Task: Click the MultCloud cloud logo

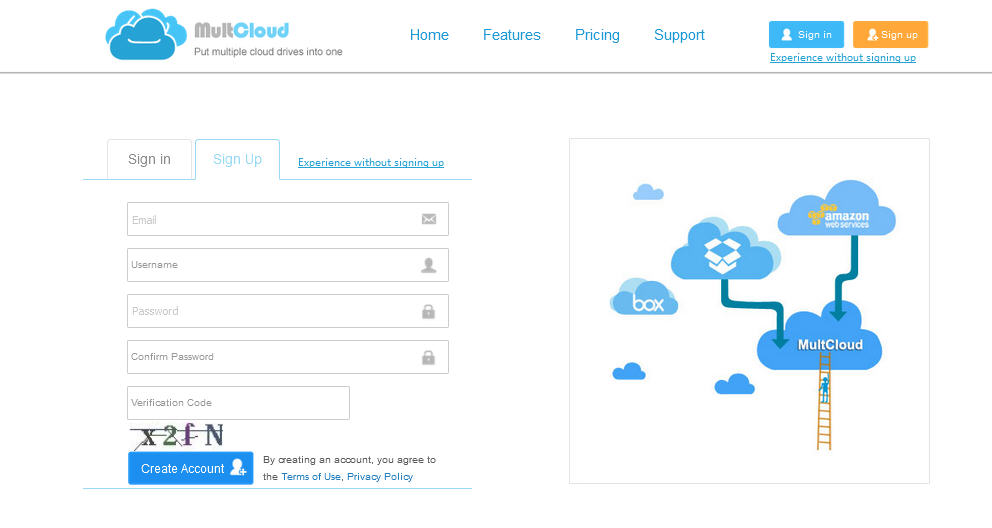Action: coord(146,35)
